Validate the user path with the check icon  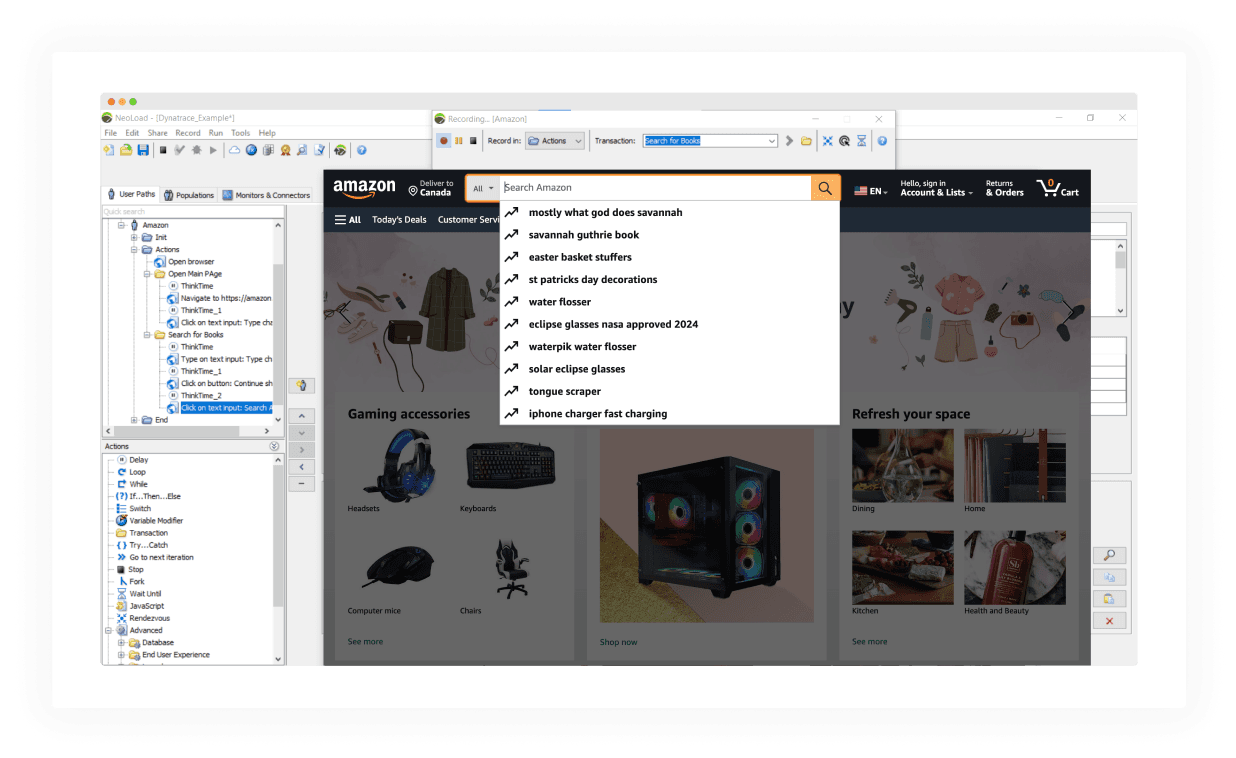point(178,149)
